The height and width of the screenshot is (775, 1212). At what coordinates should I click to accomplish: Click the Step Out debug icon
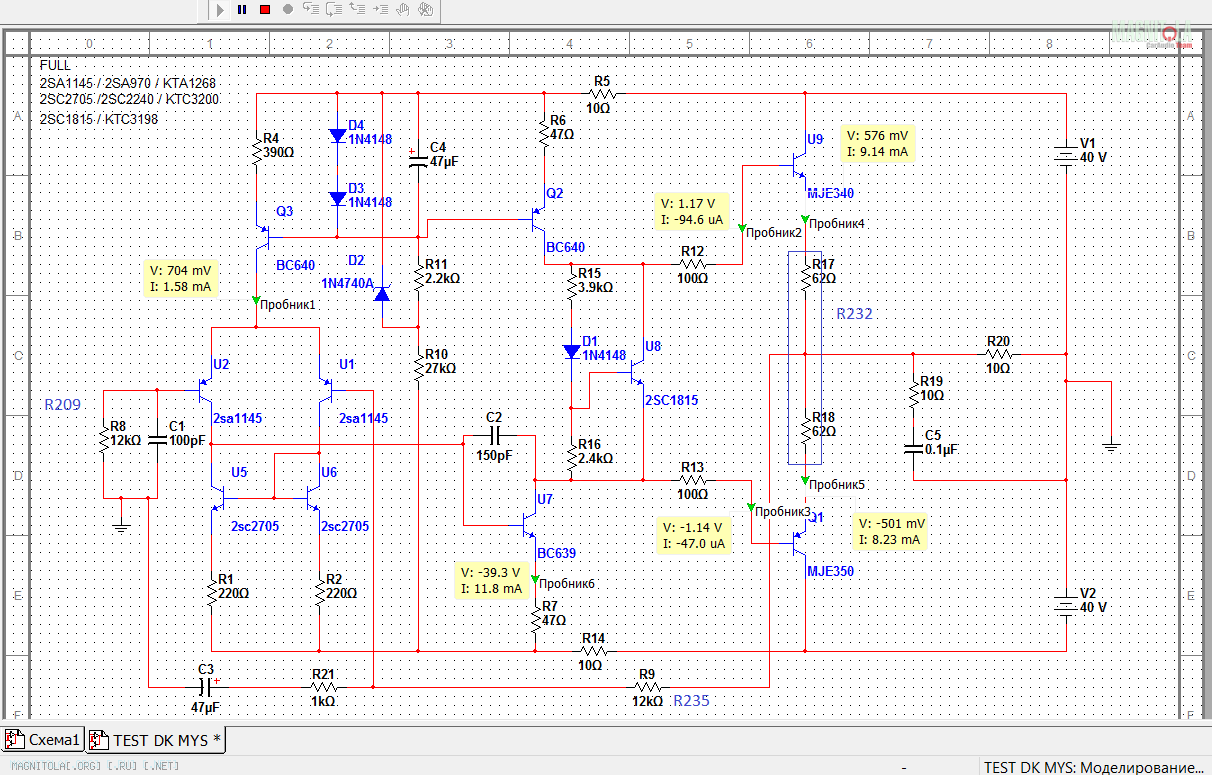pos(357,9)
